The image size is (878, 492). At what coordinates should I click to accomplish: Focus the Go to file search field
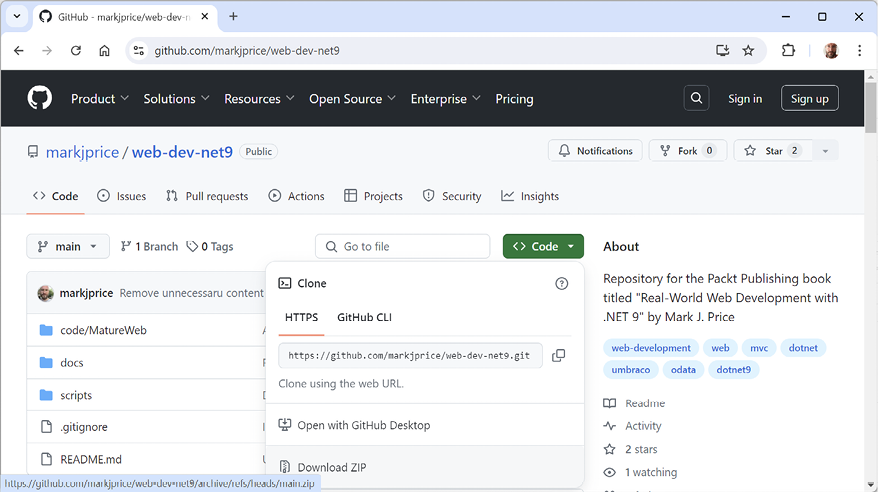[x=403, y=246]
